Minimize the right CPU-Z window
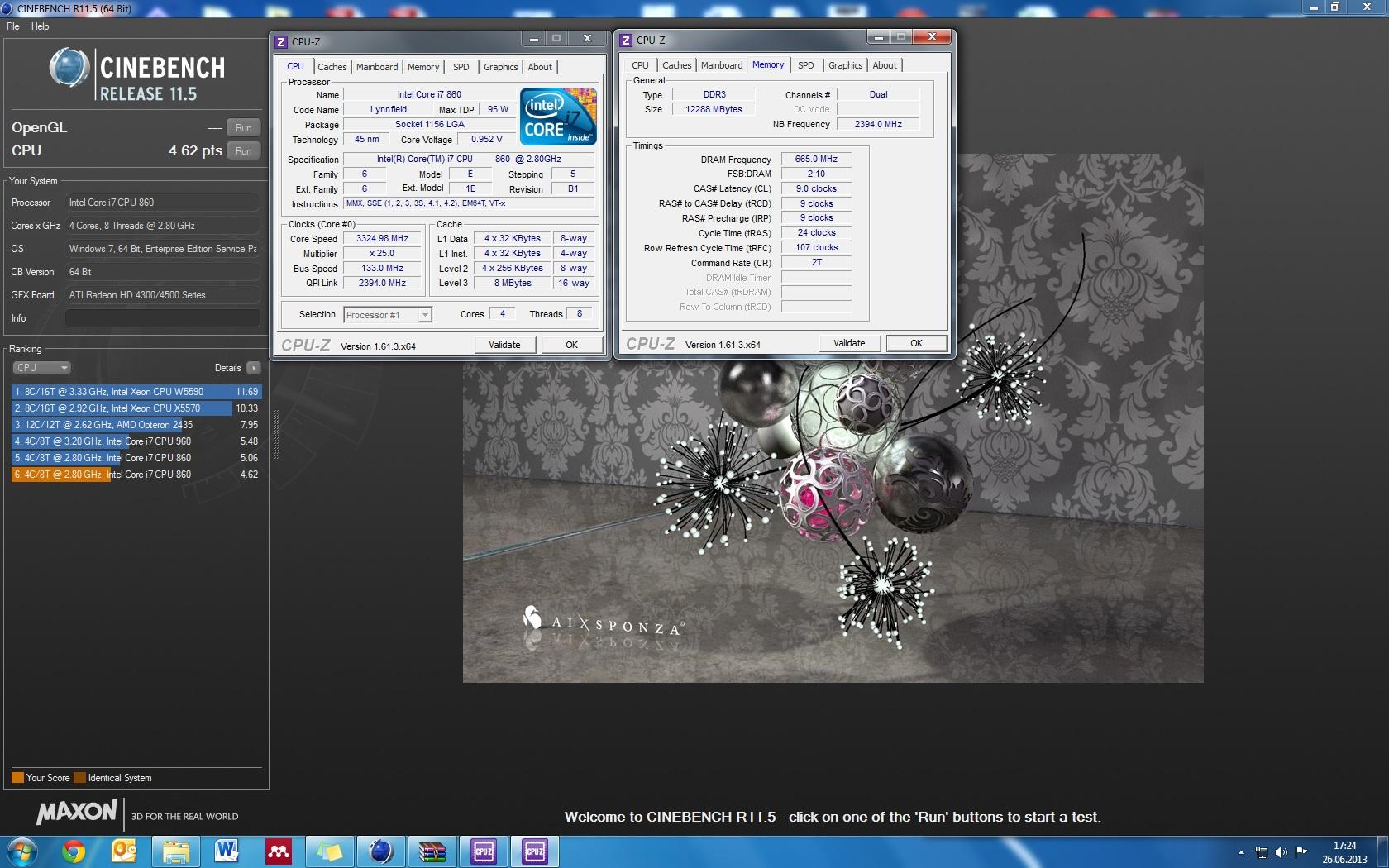The width and height of the screenshot is (1389, 868). click(x=878, y=37)
